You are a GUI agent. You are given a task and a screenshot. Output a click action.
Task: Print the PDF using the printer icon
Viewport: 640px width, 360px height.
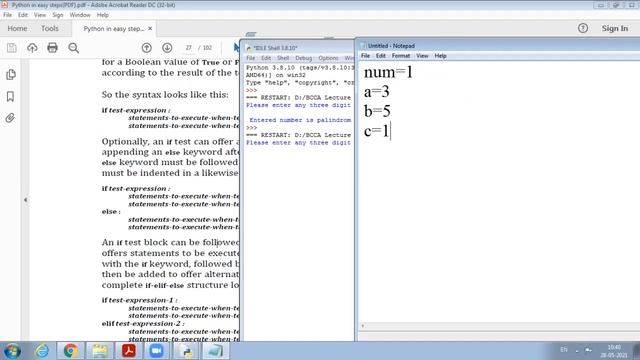coord(52,48)
